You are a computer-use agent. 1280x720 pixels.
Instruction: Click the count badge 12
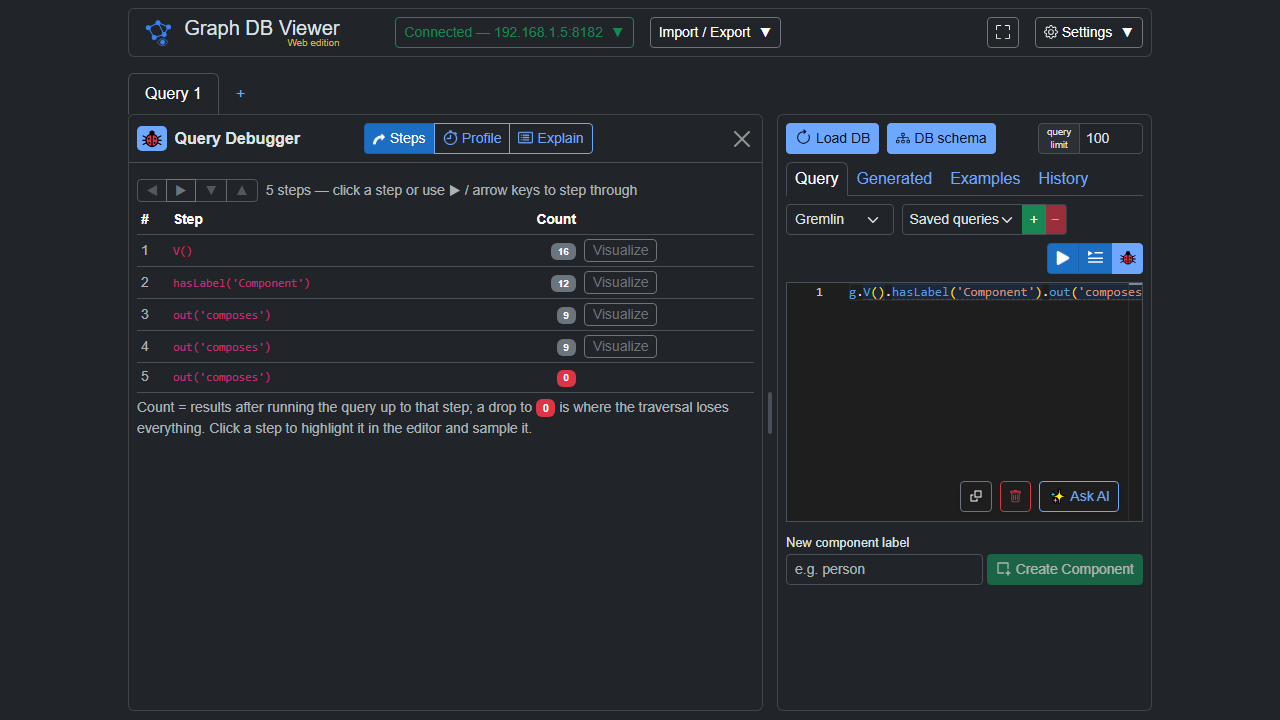(x=563, y=284)
